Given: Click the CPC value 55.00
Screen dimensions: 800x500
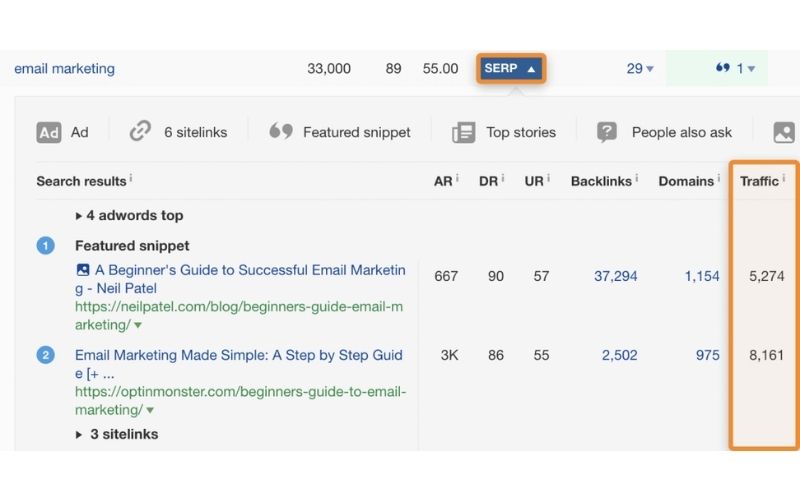Looking at the screenshot, I should pyautogui.click(x=440, y=68).
